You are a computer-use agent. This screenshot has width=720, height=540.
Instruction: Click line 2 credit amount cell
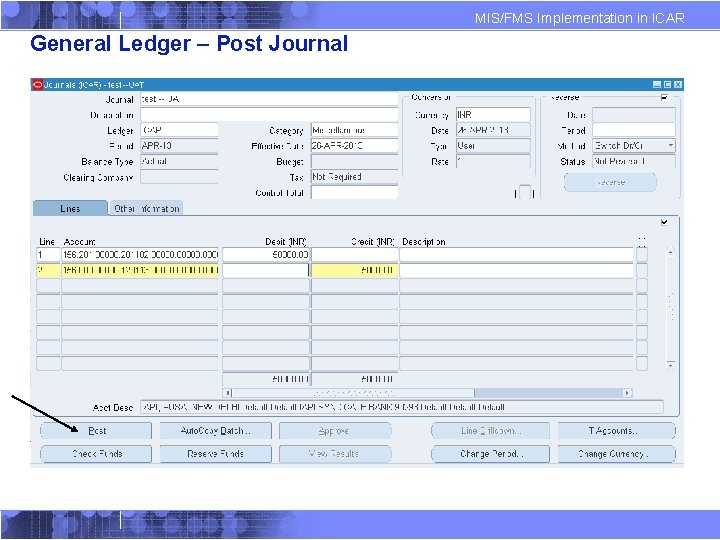354,270
